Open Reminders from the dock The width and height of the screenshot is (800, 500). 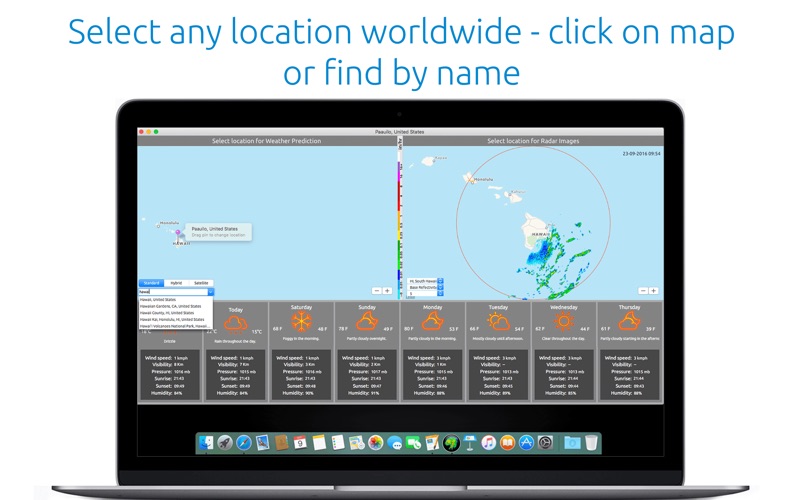[338, 442]
